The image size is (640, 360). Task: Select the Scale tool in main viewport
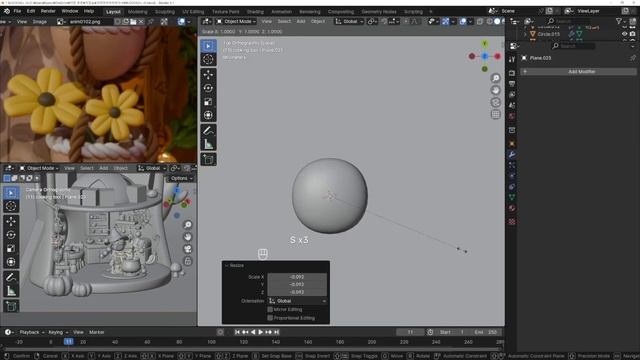(x=208, y=102)
